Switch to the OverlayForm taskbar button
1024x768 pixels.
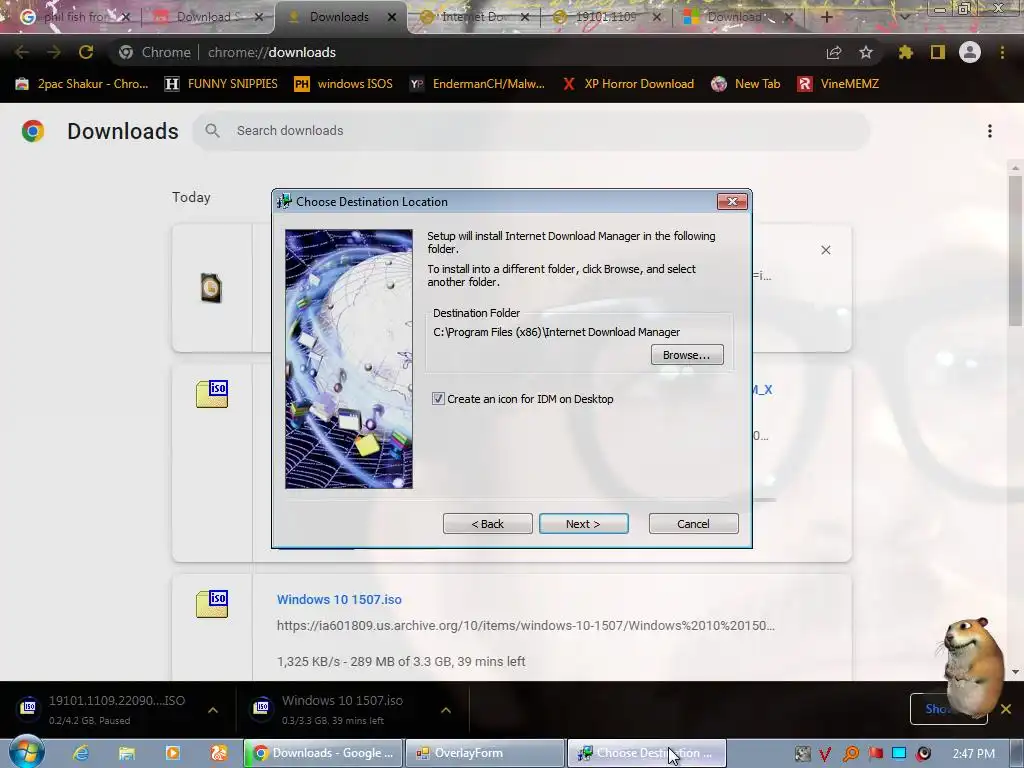485,753
